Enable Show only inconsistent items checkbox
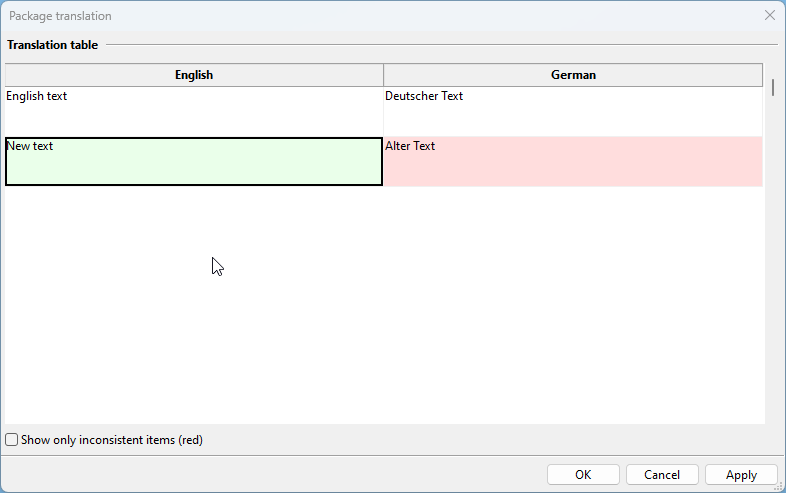Screen dimensions: 786x493 coord(12,440)
